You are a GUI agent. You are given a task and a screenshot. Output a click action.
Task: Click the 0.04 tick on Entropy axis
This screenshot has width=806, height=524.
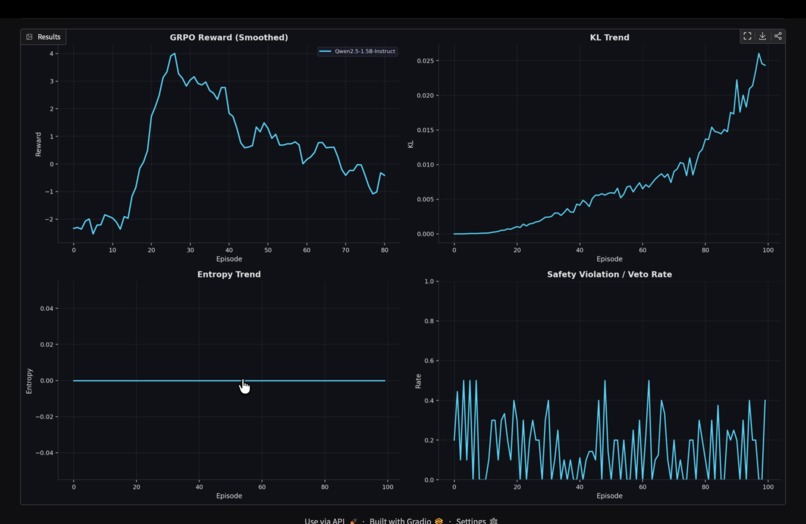pos(46,309)
